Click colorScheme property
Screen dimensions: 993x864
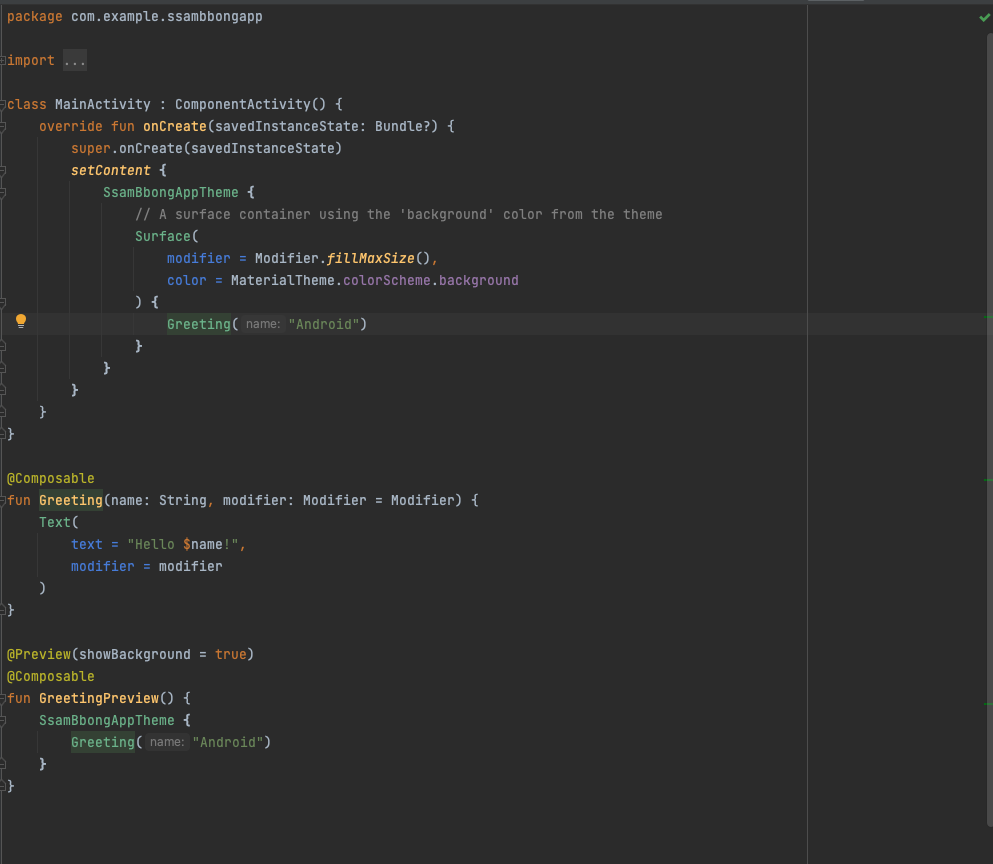click(386, 281)
